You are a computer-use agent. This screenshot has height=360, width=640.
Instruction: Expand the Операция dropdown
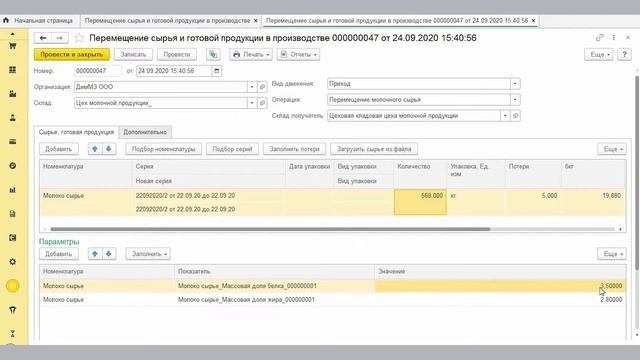tap(515, 100)
